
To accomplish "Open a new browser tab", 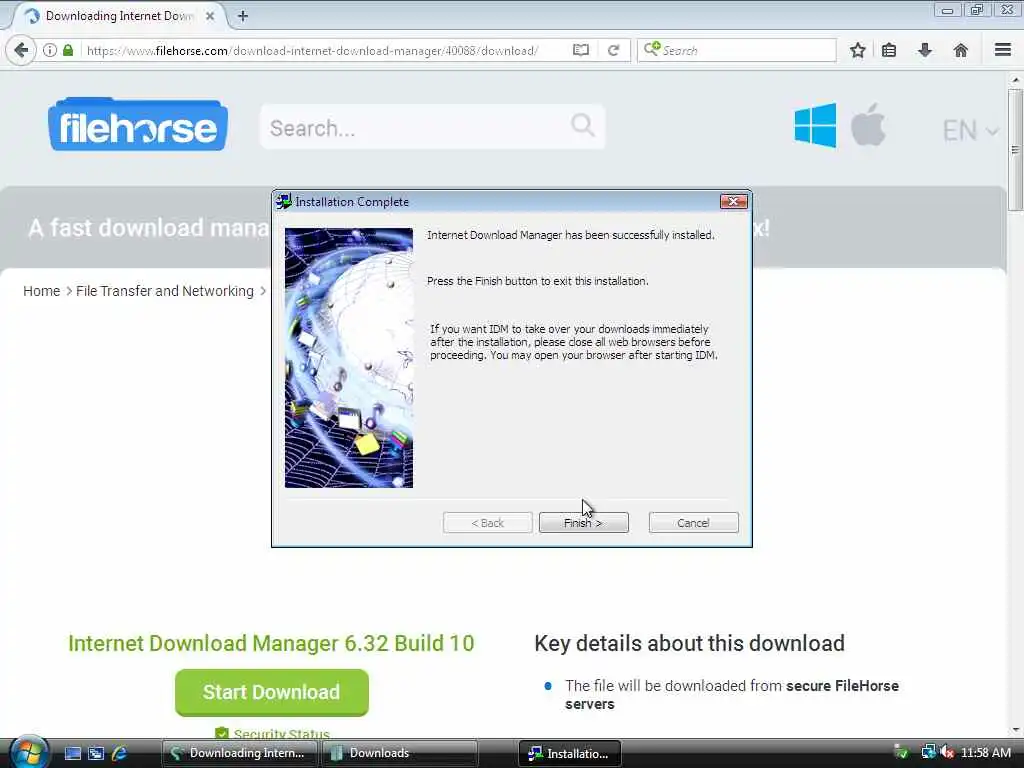I will [243, 16].
